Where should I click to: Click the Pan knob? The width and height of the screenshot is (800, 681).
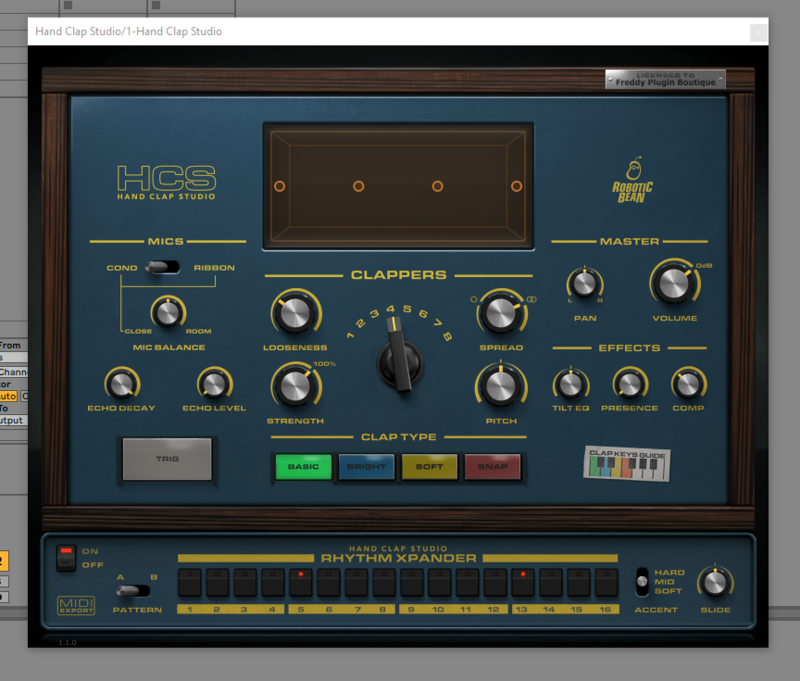tap(585, 284)
